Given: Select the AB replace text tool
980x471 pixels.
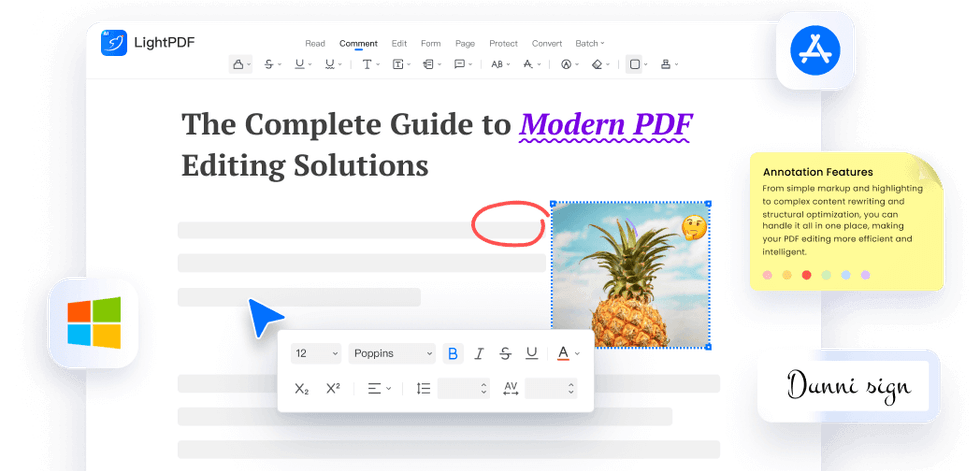Looking at the screenshot, I should [497, 64].
